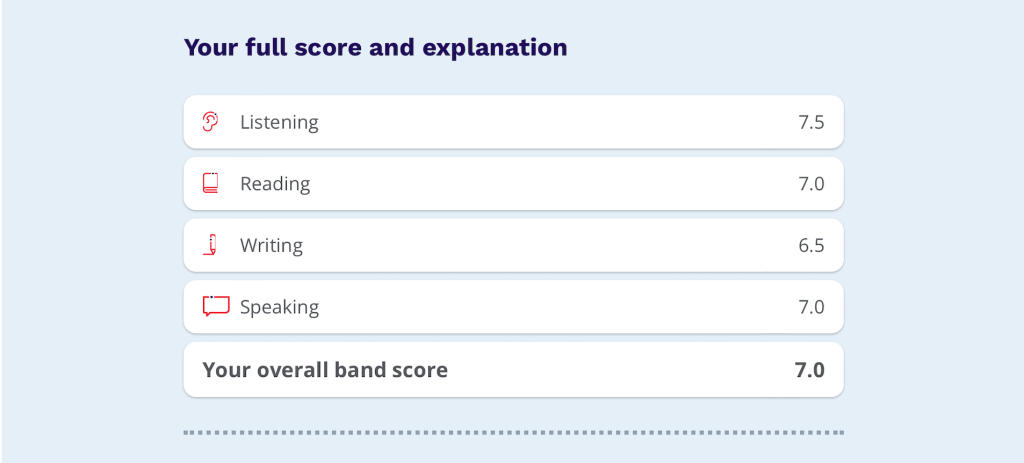The height and width of the screenshot is (463, 1024).
Task: Click the Reading book icon
Action: point(210,184)
